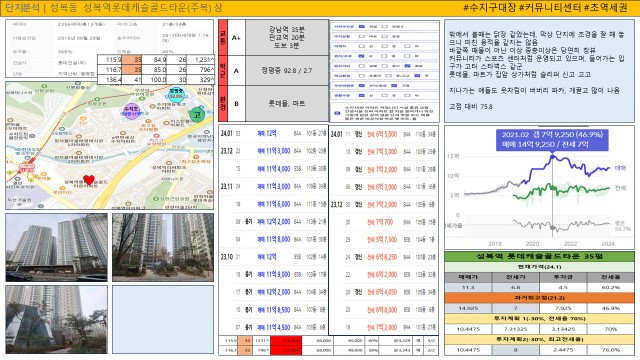Click the green 고 circle on map
640x360 pixels.
click(197, 115)
